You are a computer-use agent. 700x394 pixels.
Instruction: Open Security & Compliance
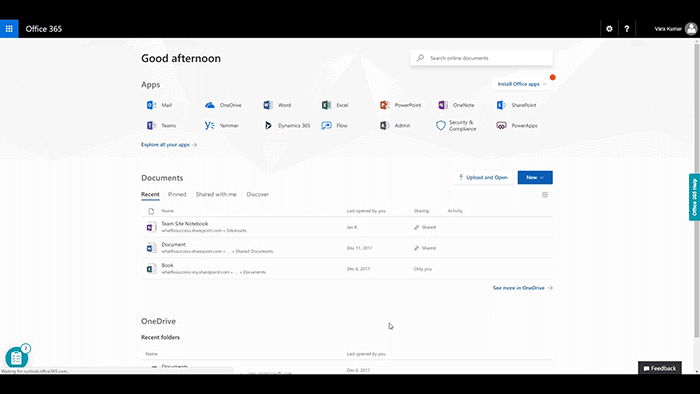click(x=456, y=125)
